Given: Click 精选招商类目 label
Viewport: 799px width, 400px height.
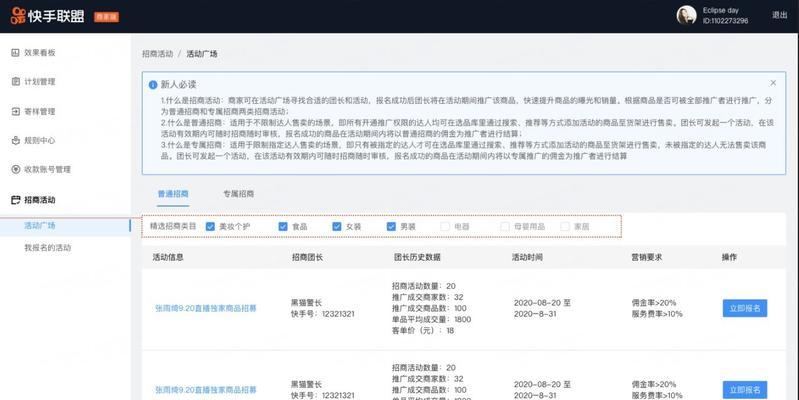Looking at the screenshot, I should pos(173,226).
